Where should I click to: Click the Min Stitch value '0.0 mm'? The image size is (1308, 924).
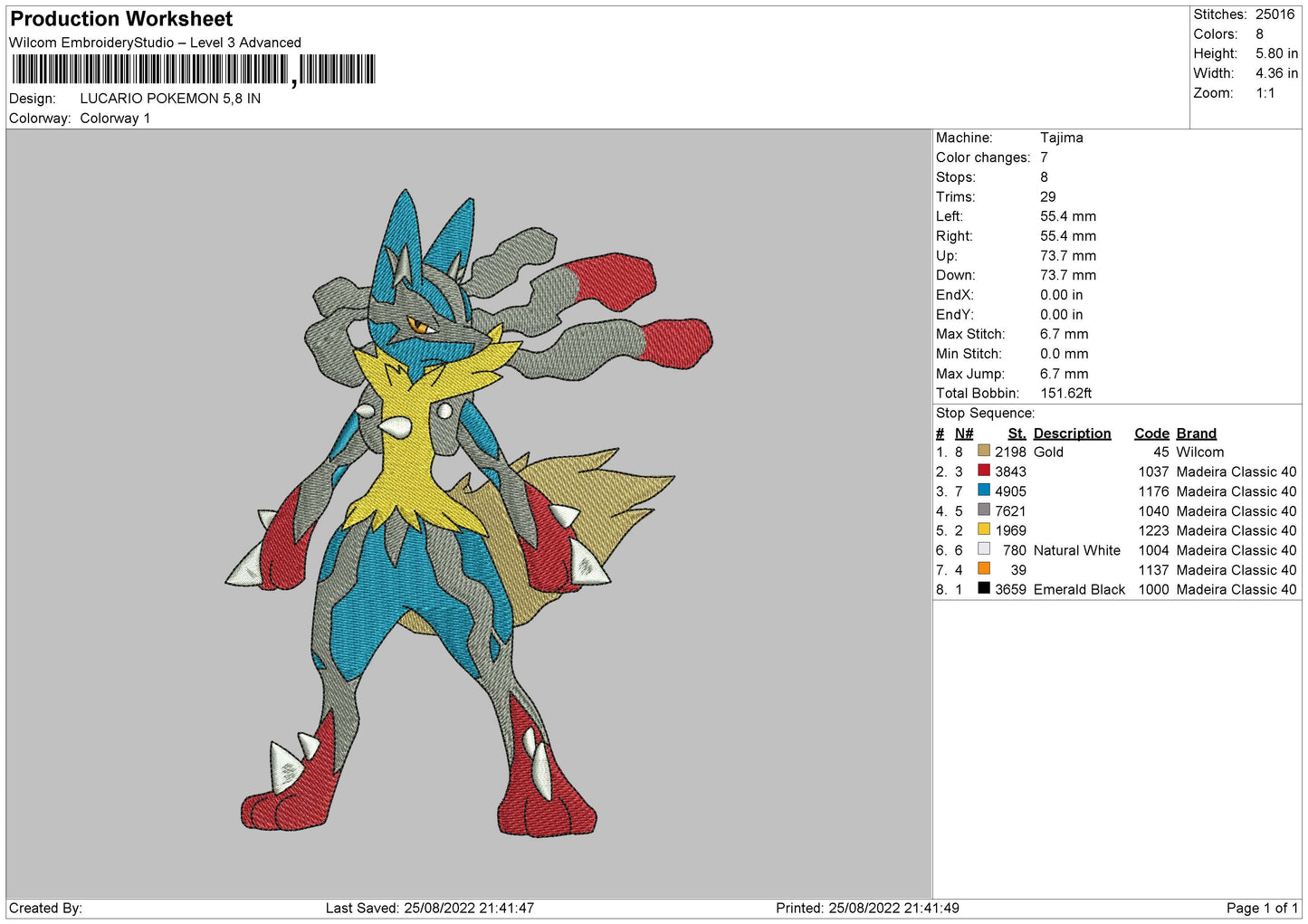(x=1065, y=354)
